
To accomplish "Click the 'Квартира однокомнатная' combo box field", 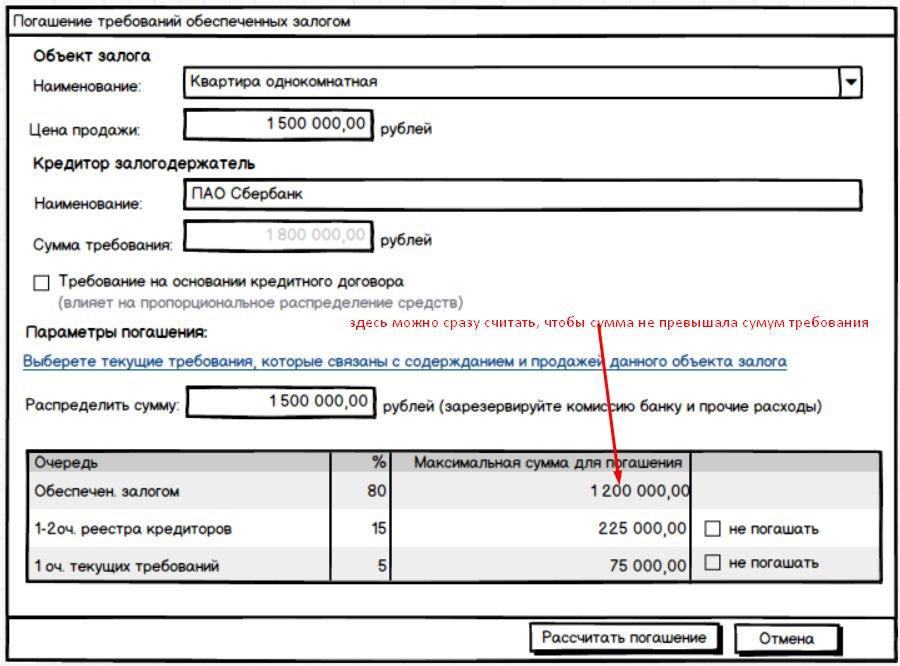I will point(510,83).
